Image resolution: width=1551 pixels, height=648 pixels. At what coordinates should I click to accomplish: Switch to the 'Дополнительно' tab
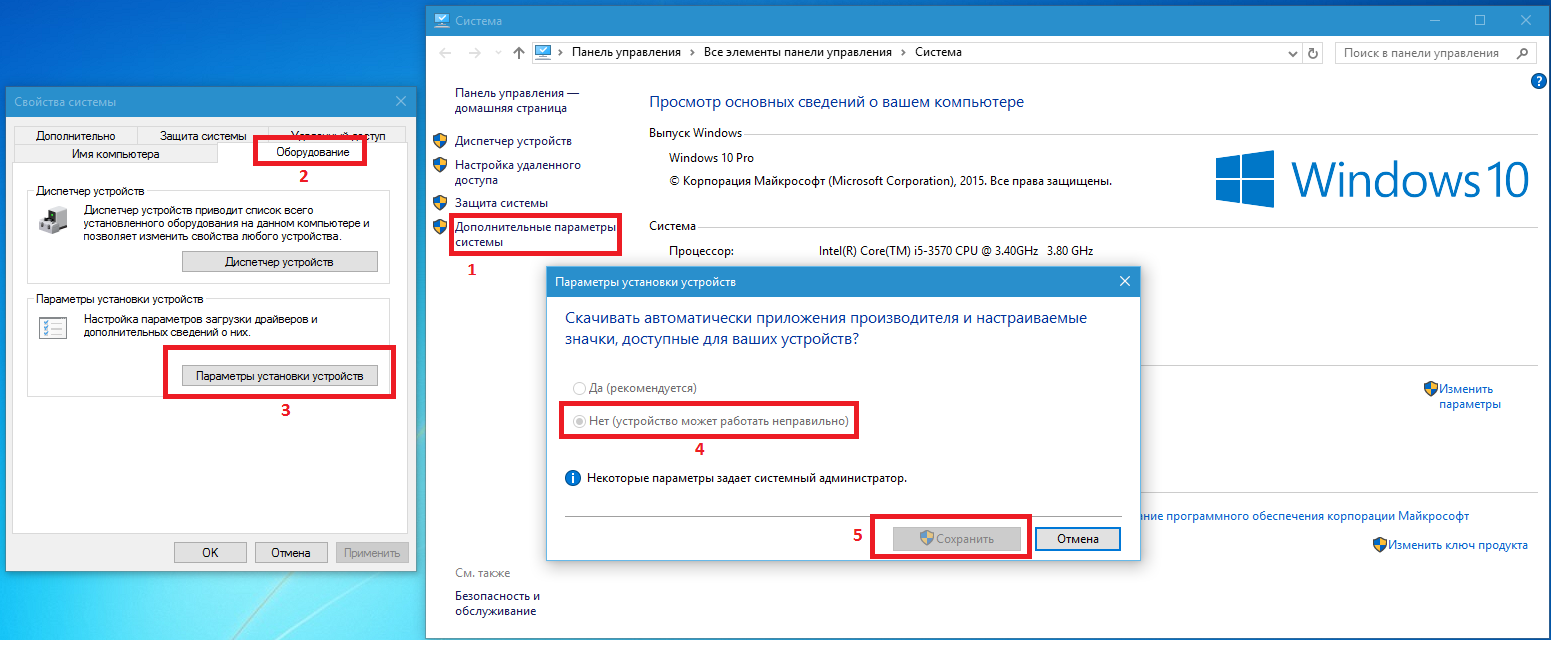(76, 136)
